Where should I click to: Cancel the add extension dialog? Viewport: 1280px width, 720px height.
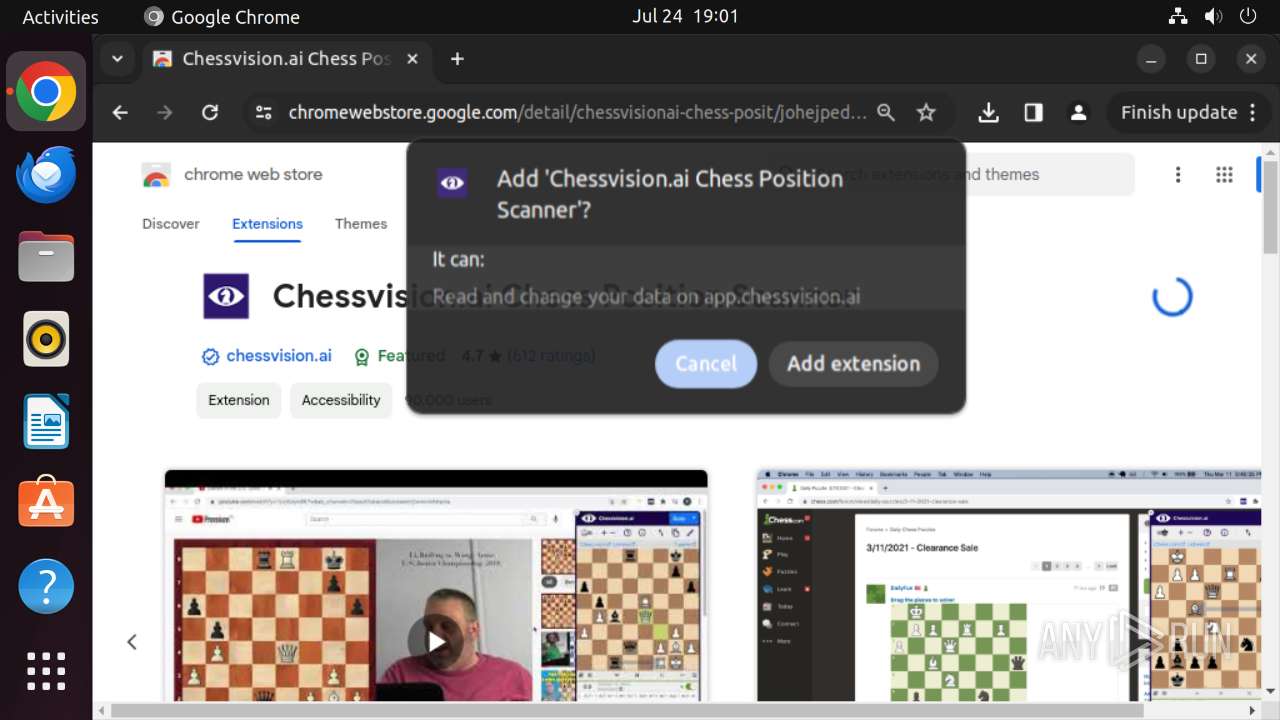pos(706,364)
